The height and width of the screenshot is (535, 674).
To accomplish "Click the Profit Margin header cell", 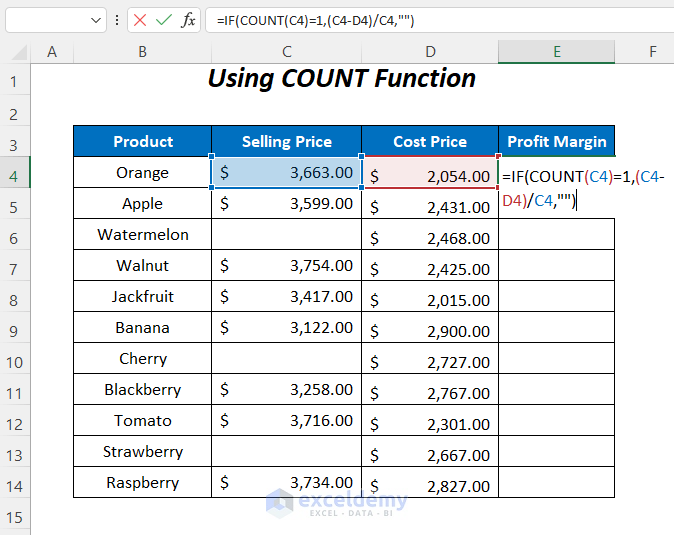I will 556,142.
